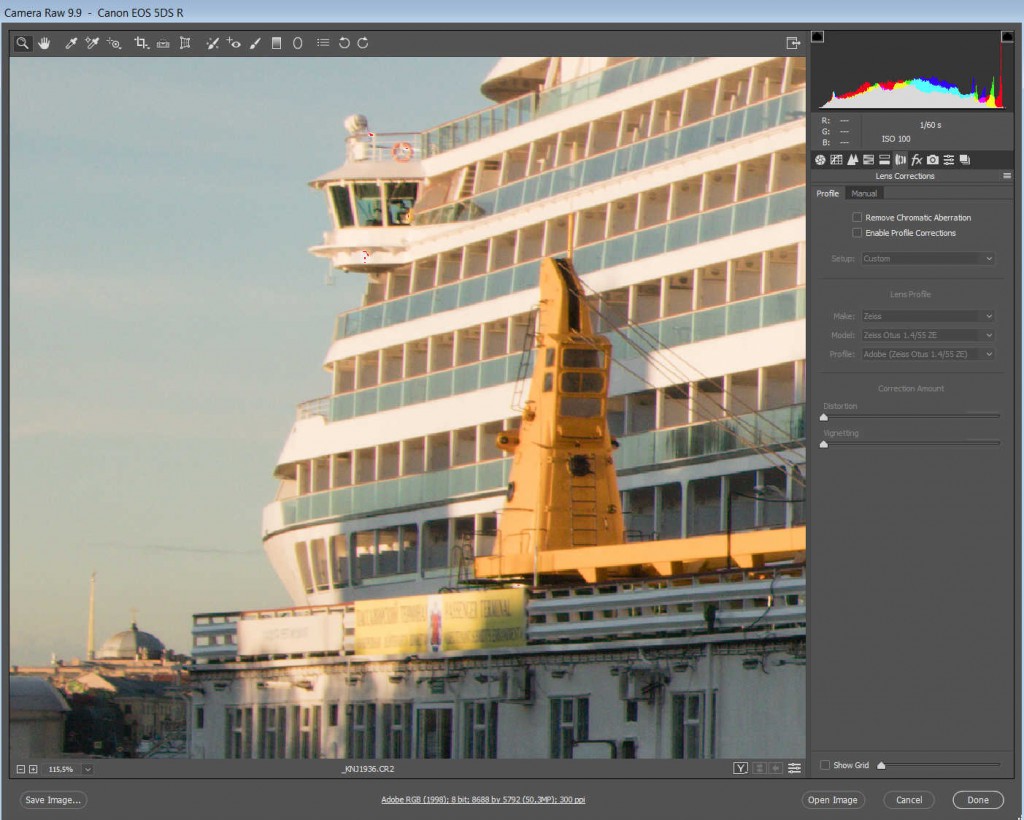Open the zoom level dropdown

pyautogui.click(x=88, y=769)
